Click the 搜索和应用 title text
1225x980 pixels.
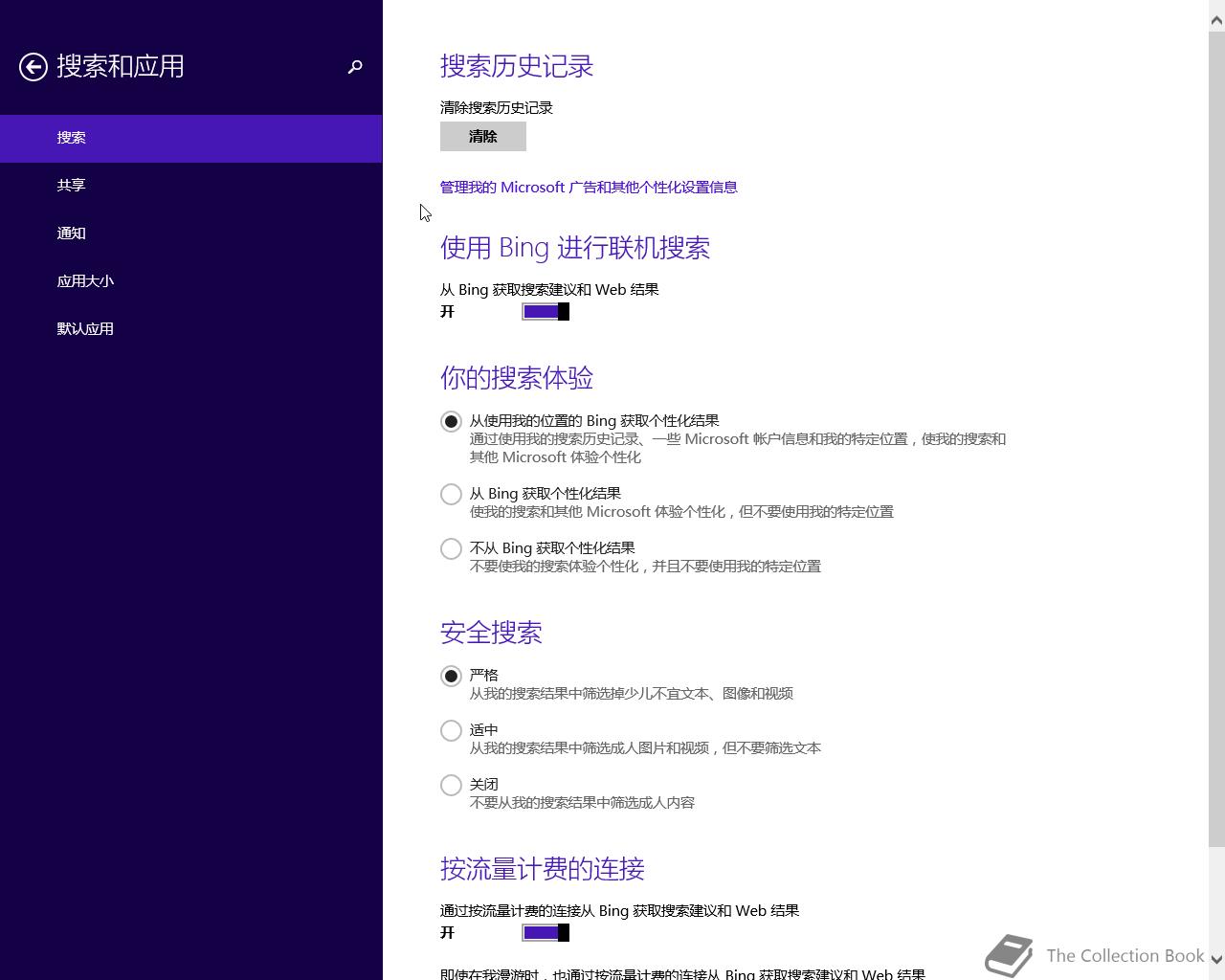pos(121,67)
